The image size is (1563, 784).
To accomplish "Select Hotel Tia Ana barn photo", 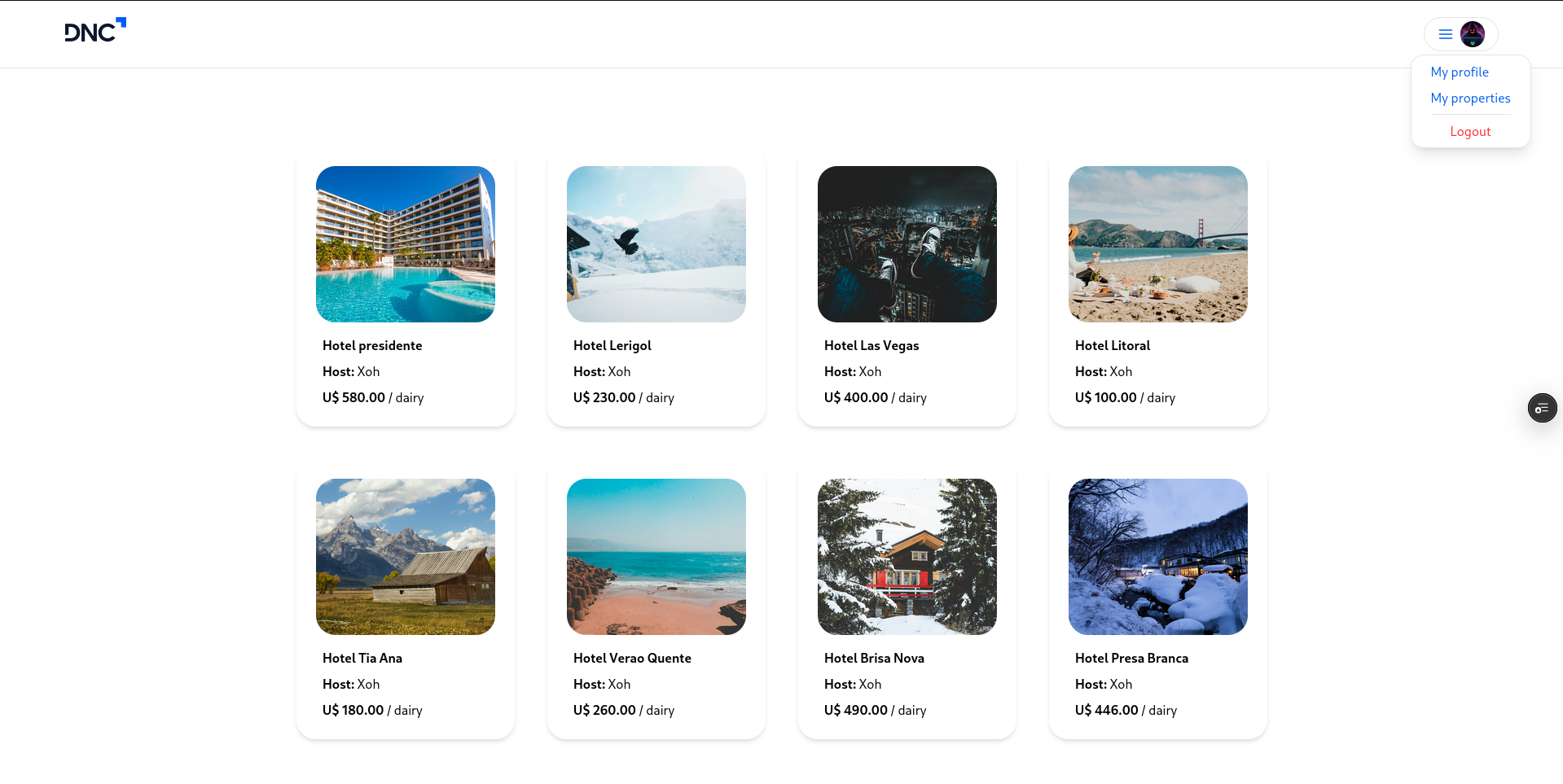I will 405,556.
